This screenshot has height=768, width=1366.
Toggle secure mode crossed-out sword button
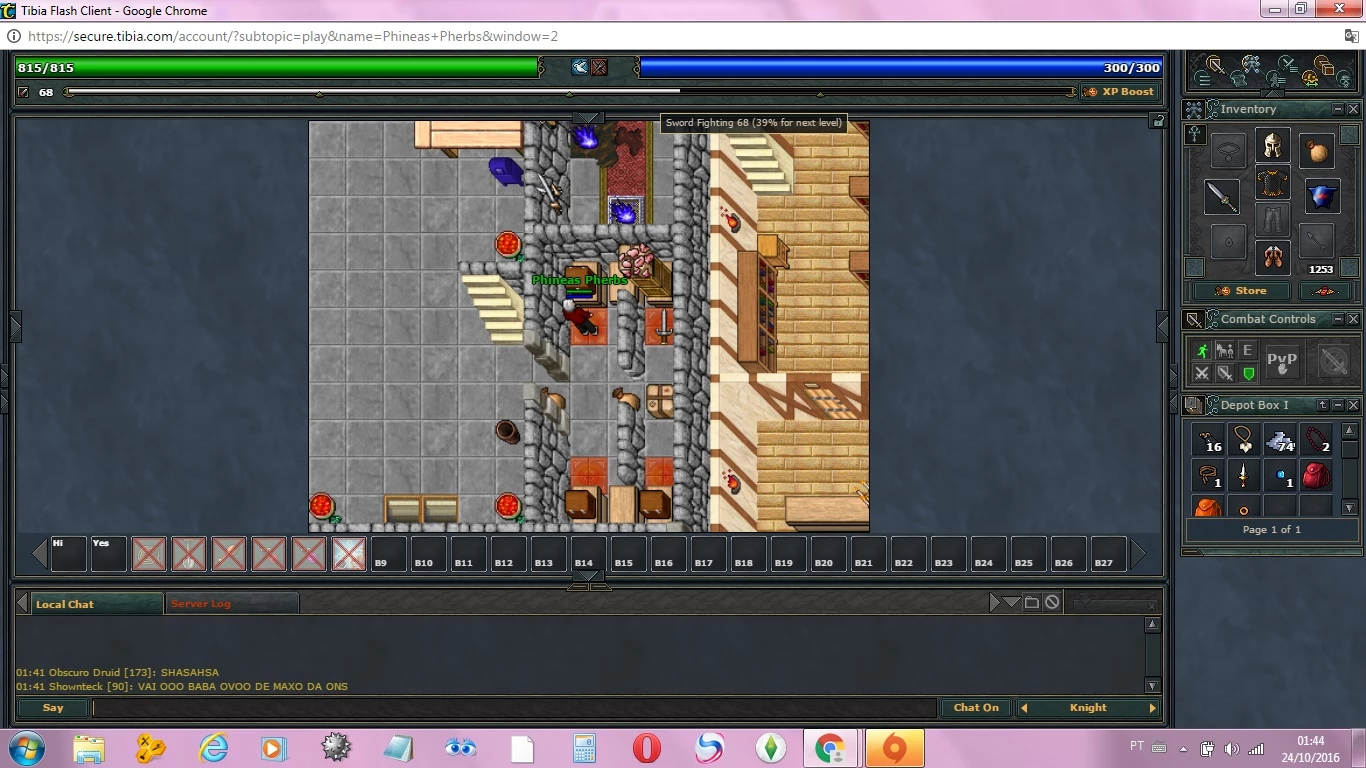click(x=1333, y=361)
